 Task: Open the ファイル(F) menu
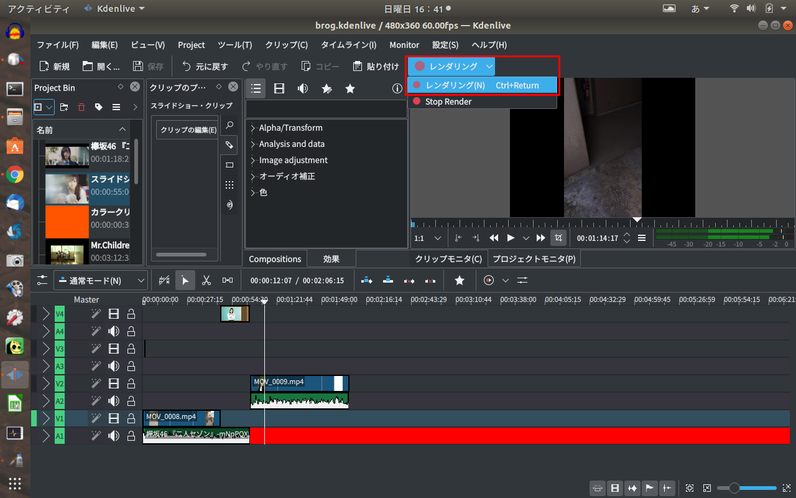(57, 45)
